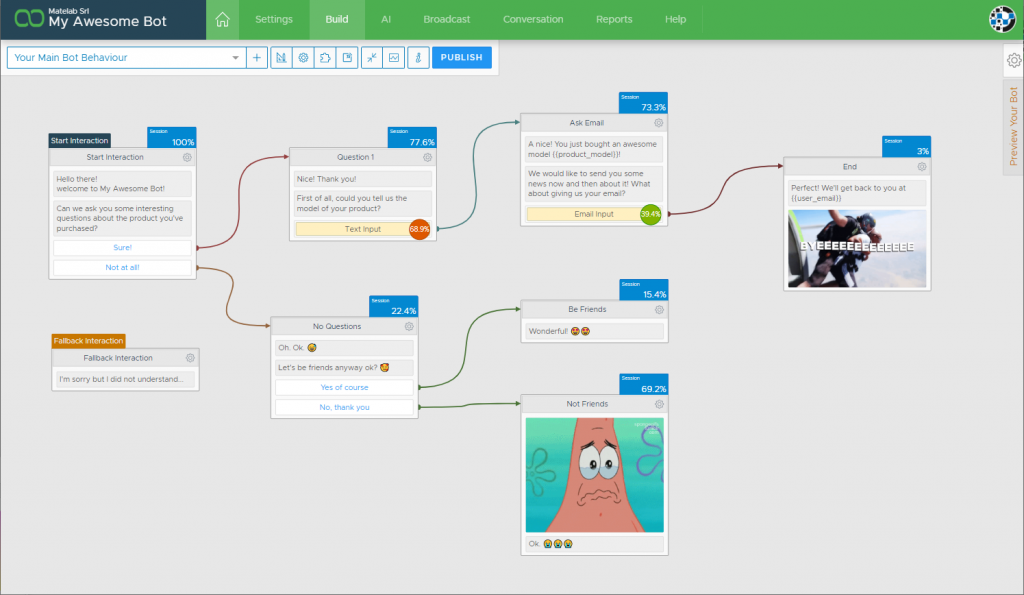Screen dimensions: 1024x595
Task: Open the bot behavior settings gear in toolbar
Action: [x=303, y=57]
